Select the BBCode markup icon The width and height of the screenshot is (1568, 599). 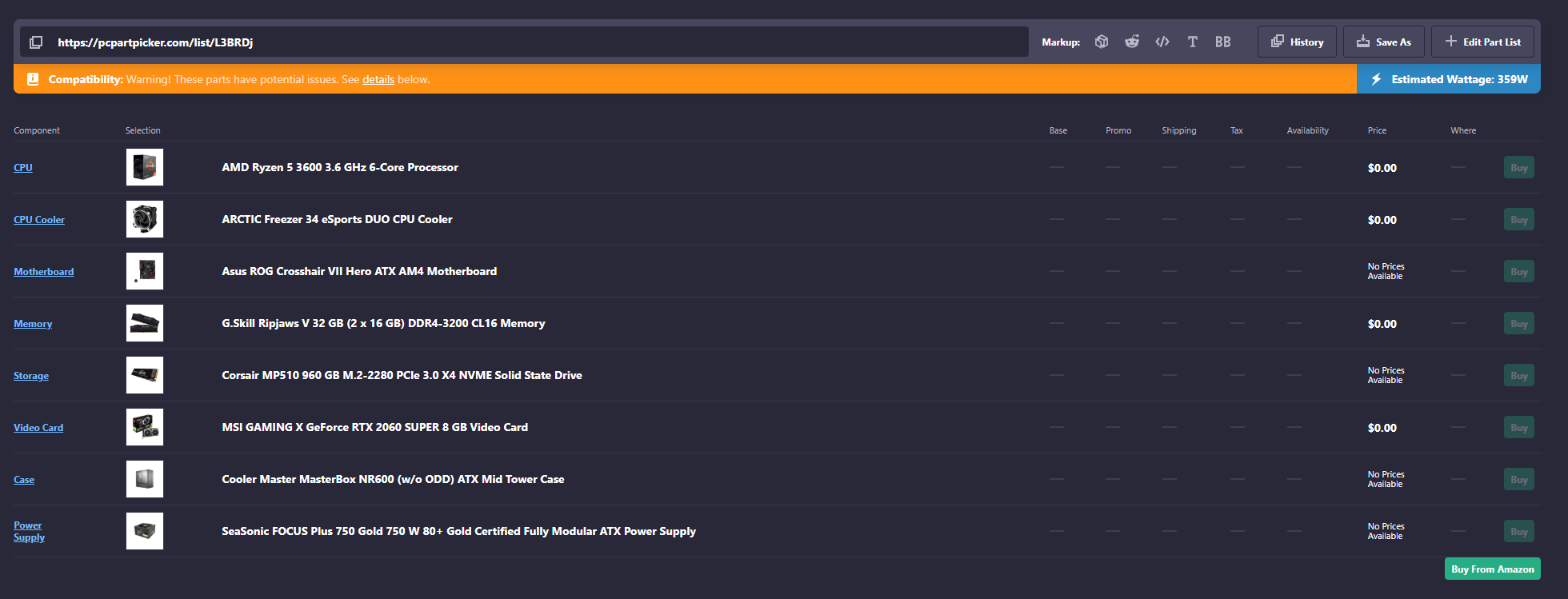pyautogui.click(x=1223, y=42)
